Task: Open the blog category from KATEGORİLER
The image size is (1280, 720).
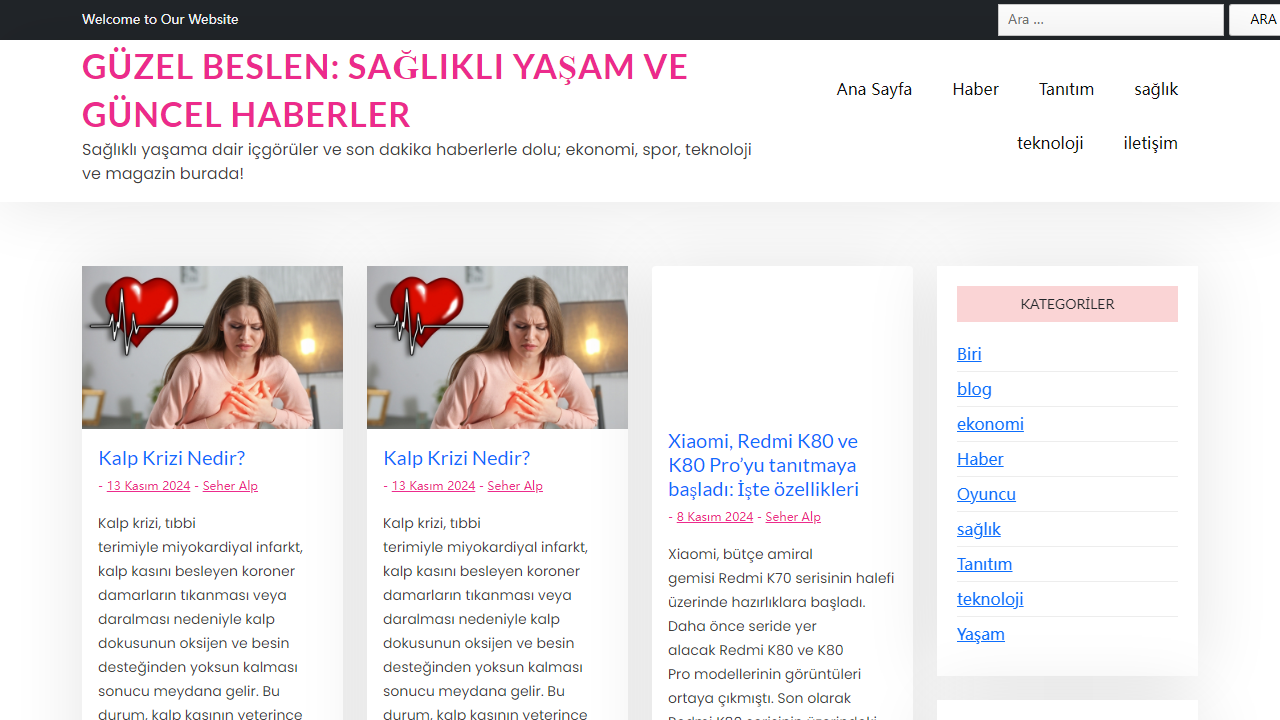Action: click(974, 389)
